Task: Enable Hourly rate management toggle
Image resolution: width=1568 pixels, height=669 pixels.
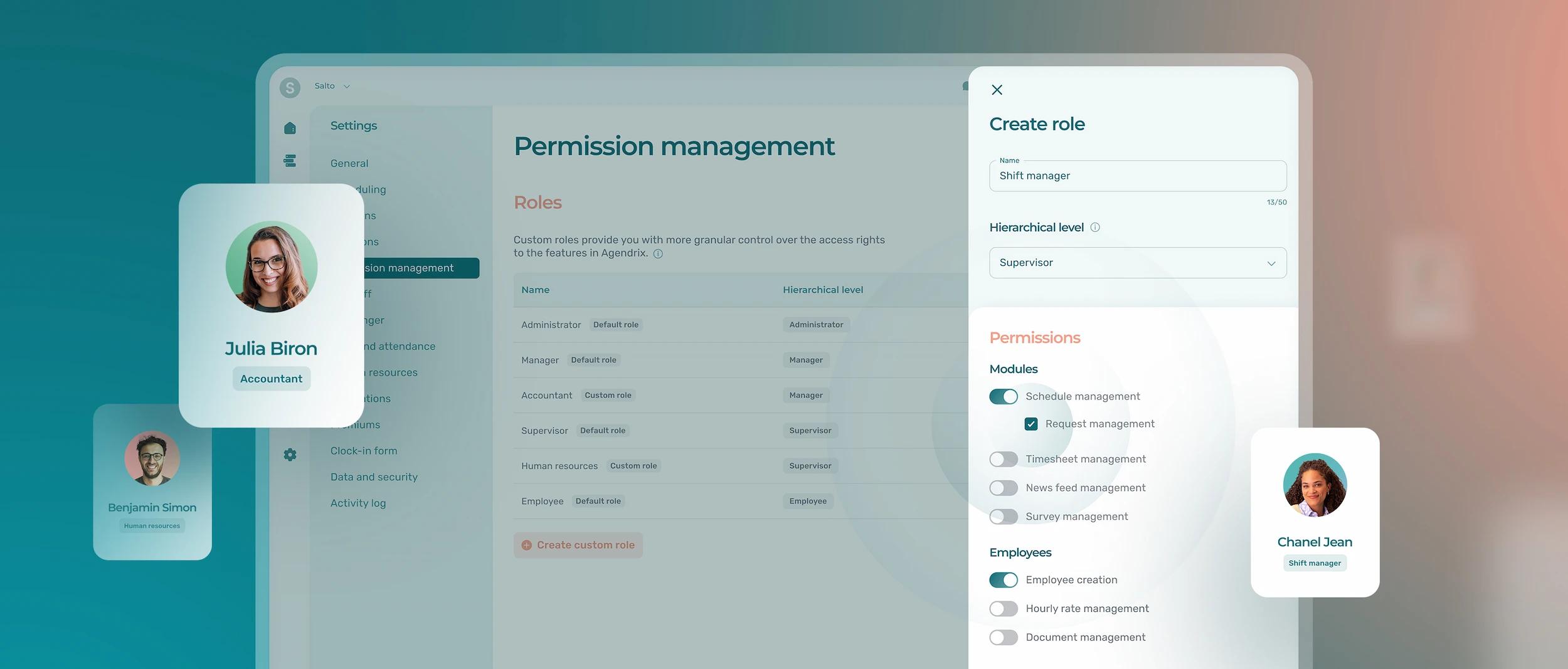Action: (x=1004, y=609)
